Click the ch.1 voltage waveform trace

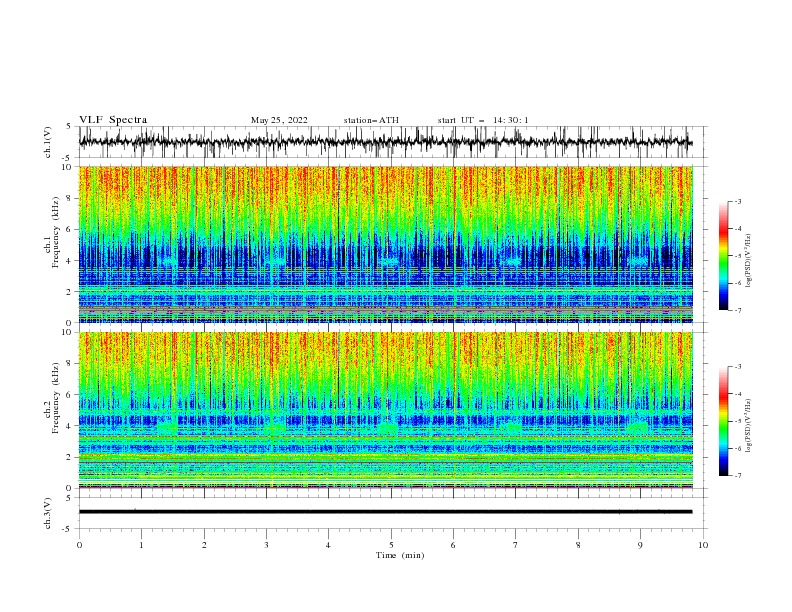[385, 142]
